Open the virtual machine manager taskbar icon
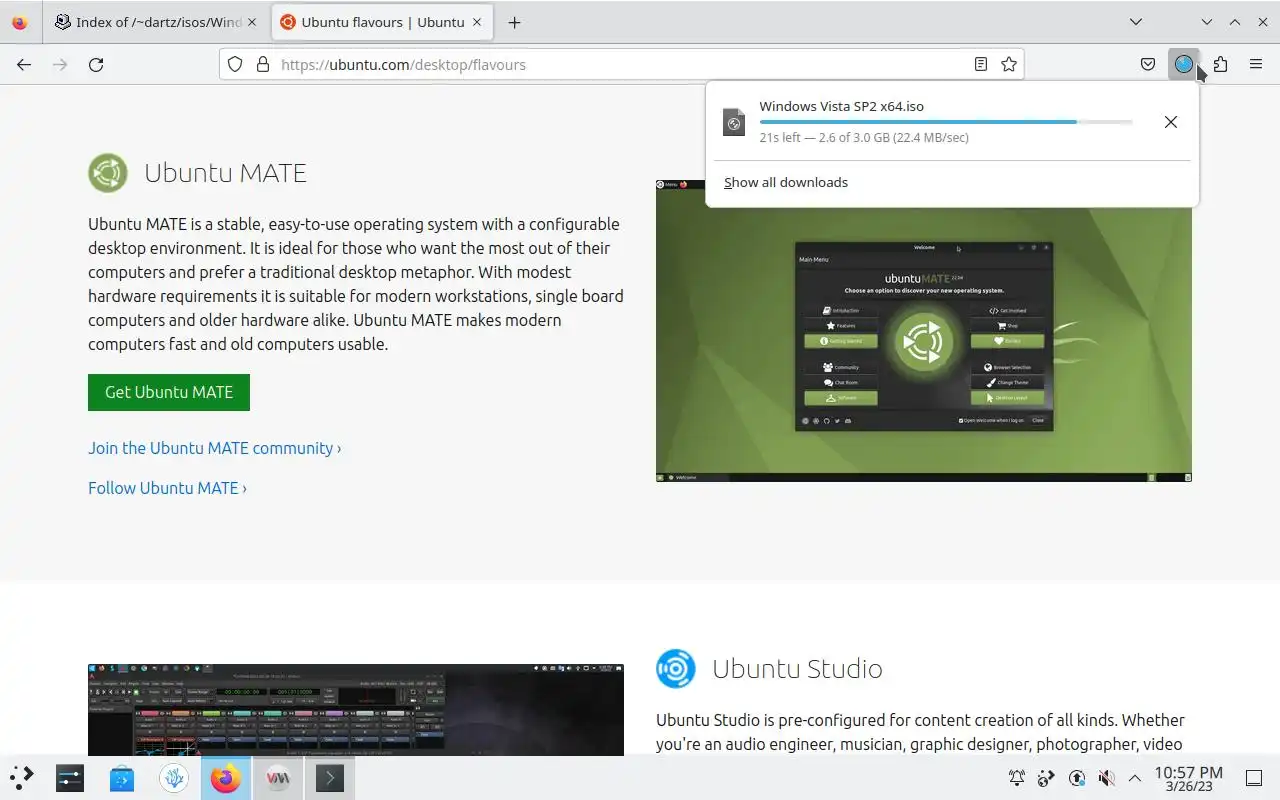The width and height of the screenshot is (1280, 800). click(278, 777)
